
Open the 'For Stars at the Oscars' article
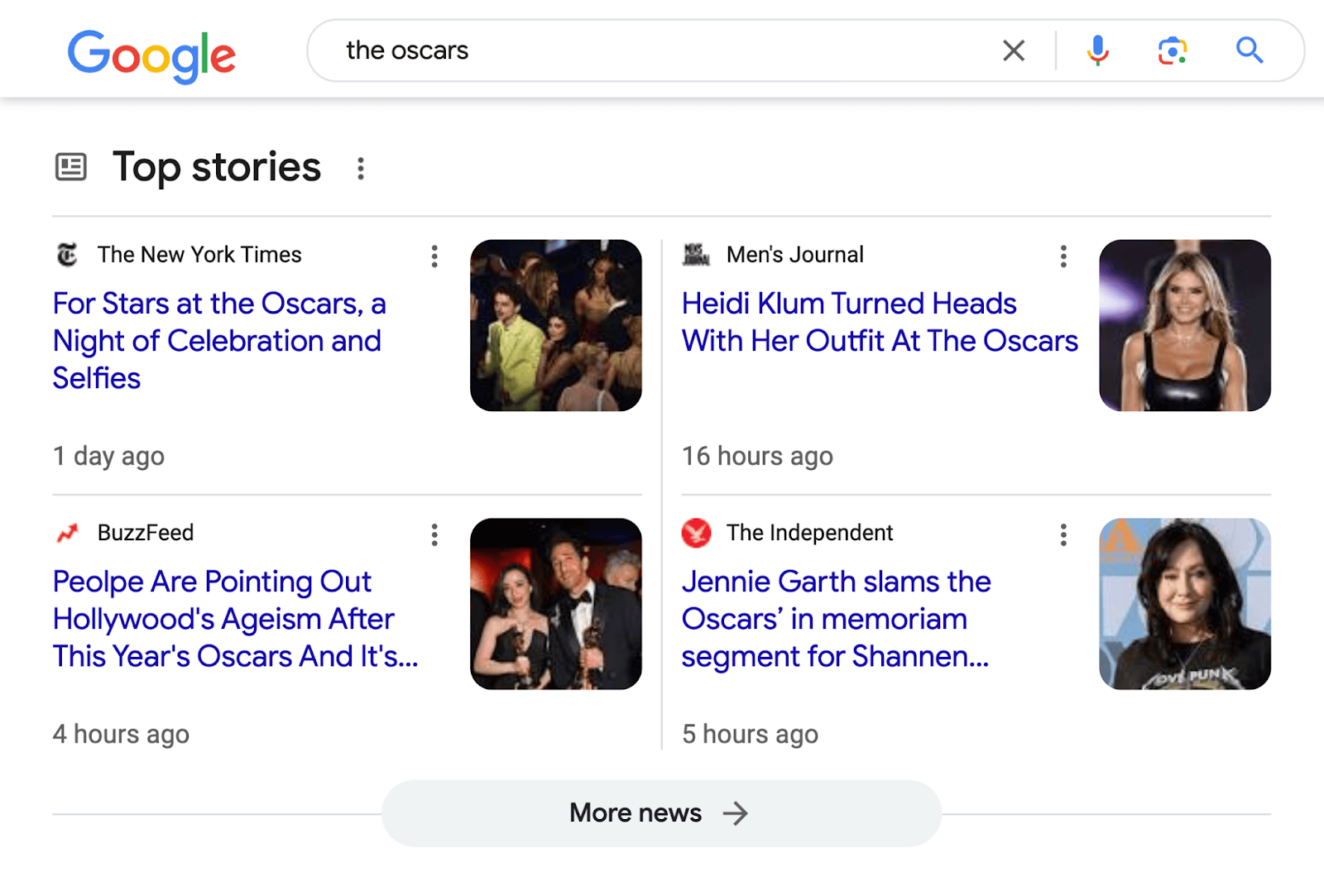click(219, 340)
